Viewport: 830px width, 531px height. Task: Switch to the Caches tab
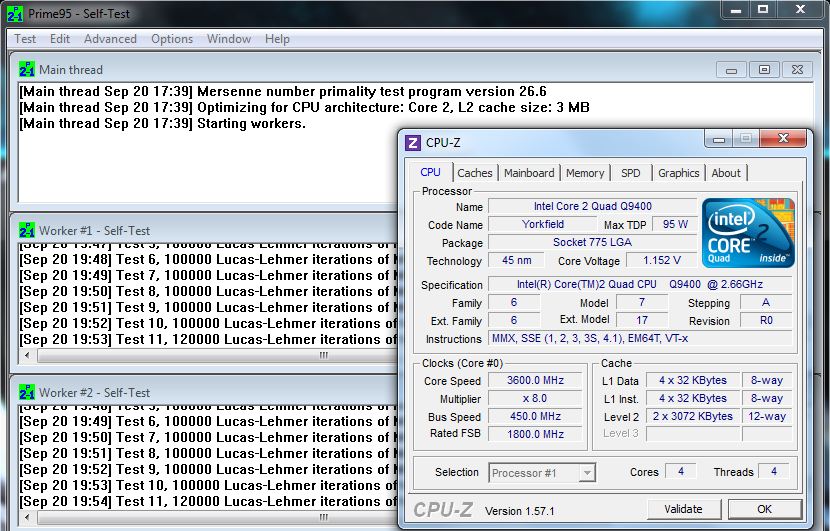coord(475,173)
